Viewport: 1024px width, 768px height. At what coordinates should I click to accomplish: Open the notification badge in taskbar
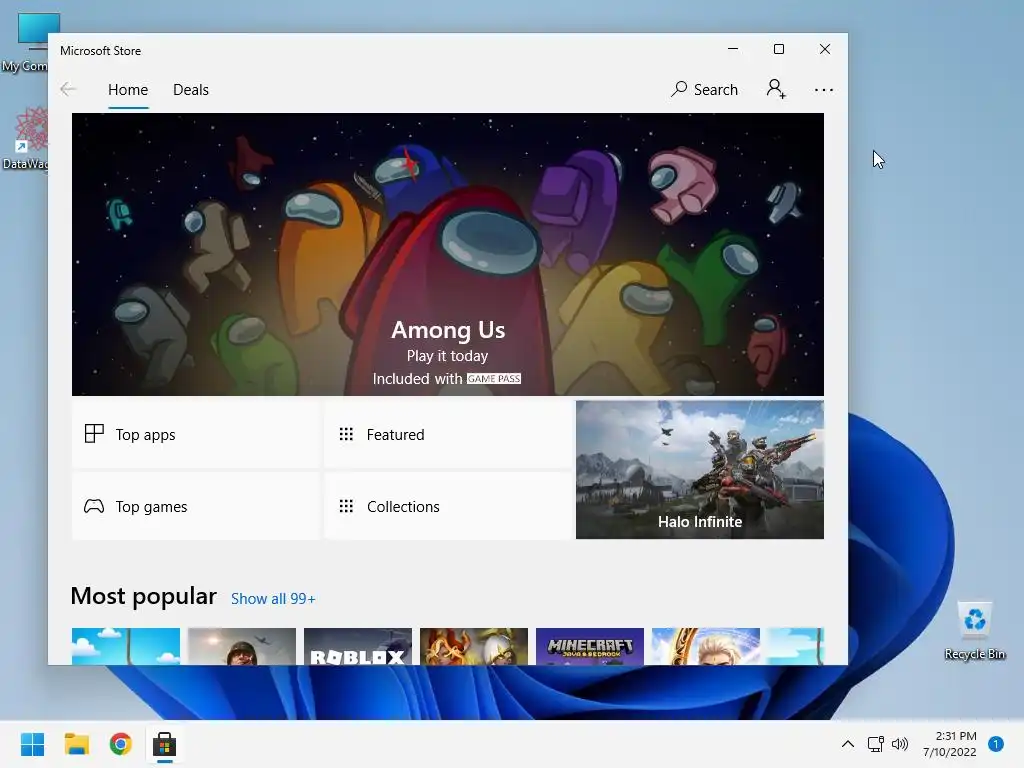coord(996,744)
